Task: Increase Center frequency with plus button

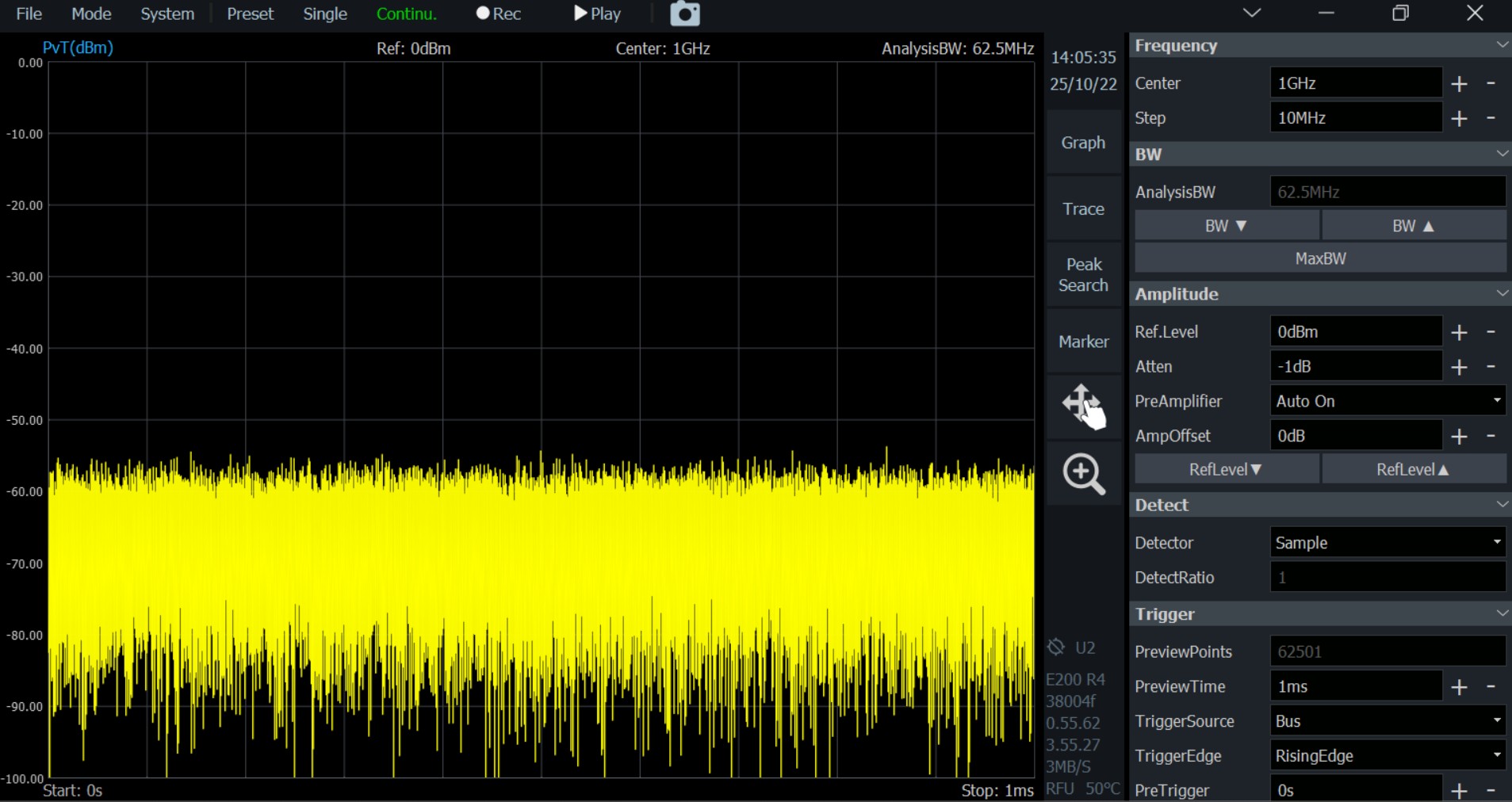Action: tap(1459, 84)
